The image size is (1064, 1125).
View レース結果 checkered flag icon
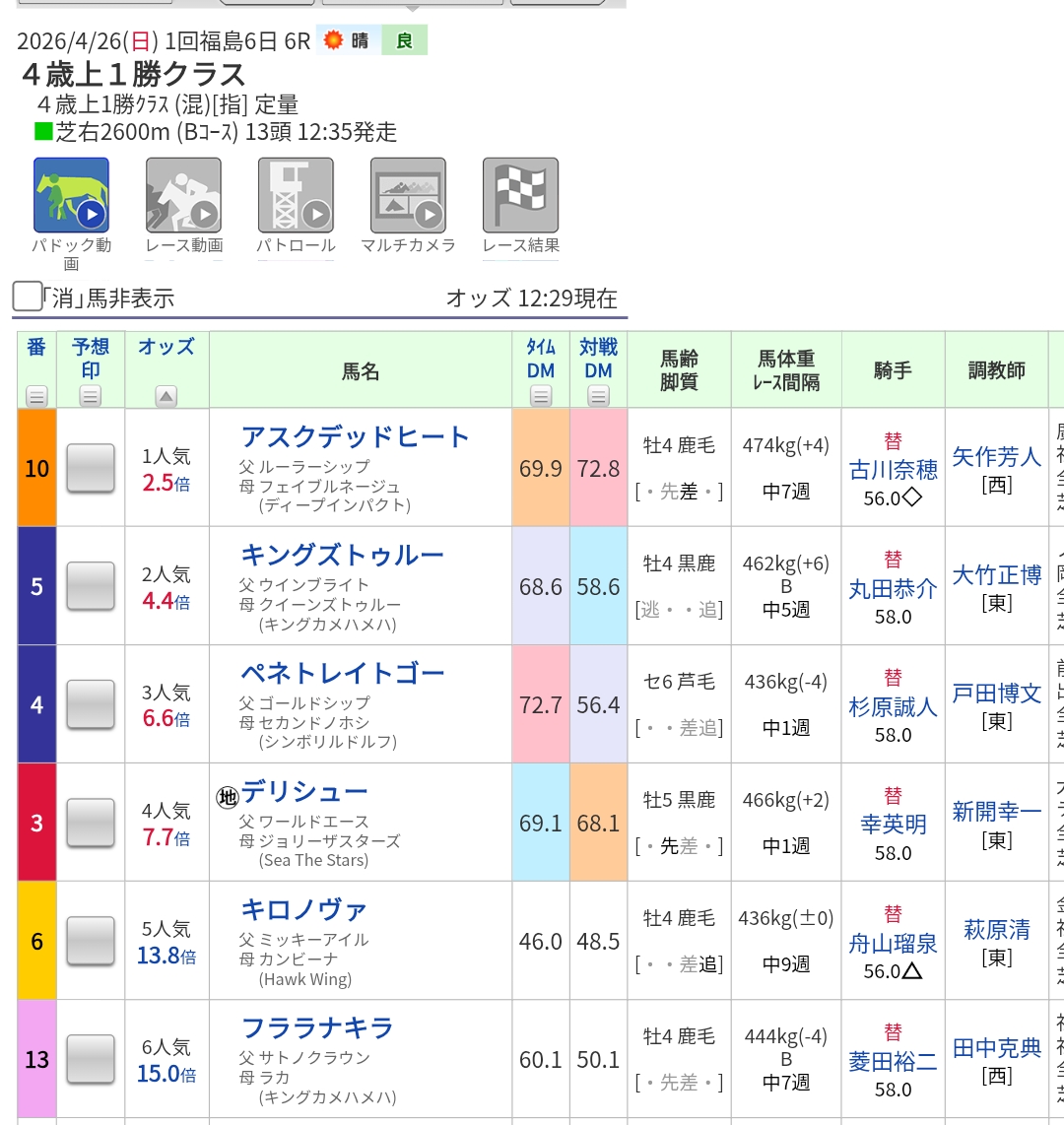click(x=520, y=195)
